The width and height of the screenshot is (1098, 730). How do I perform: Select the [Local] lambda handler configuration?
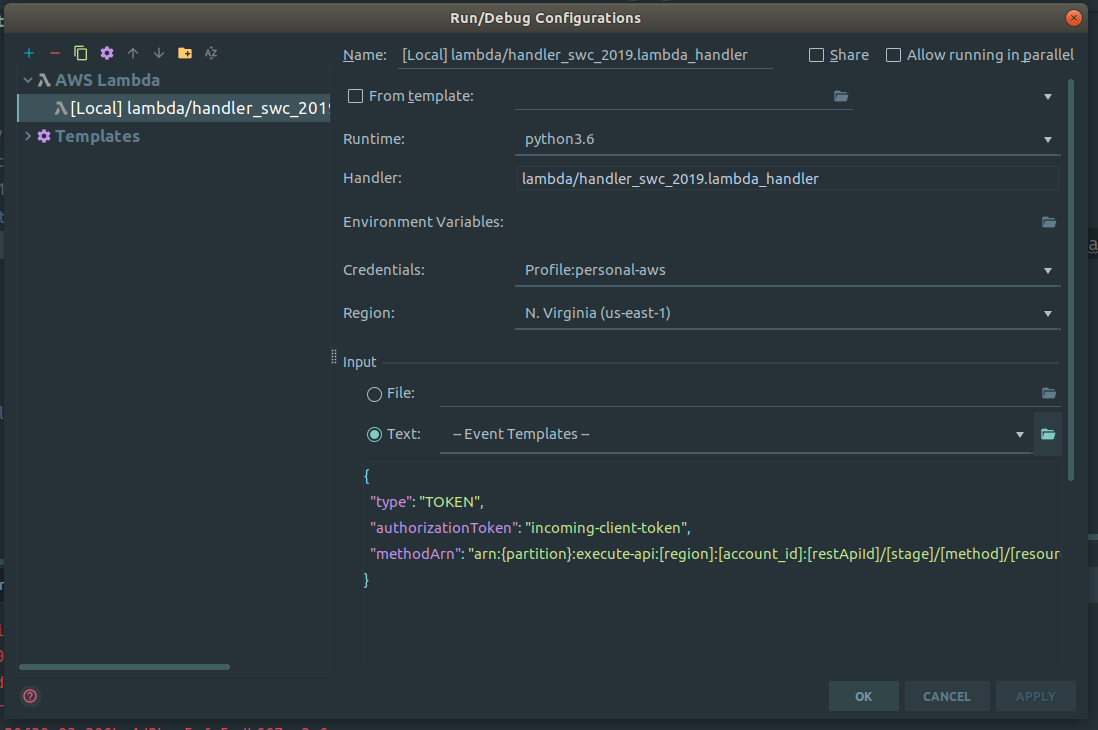point(174,108)
